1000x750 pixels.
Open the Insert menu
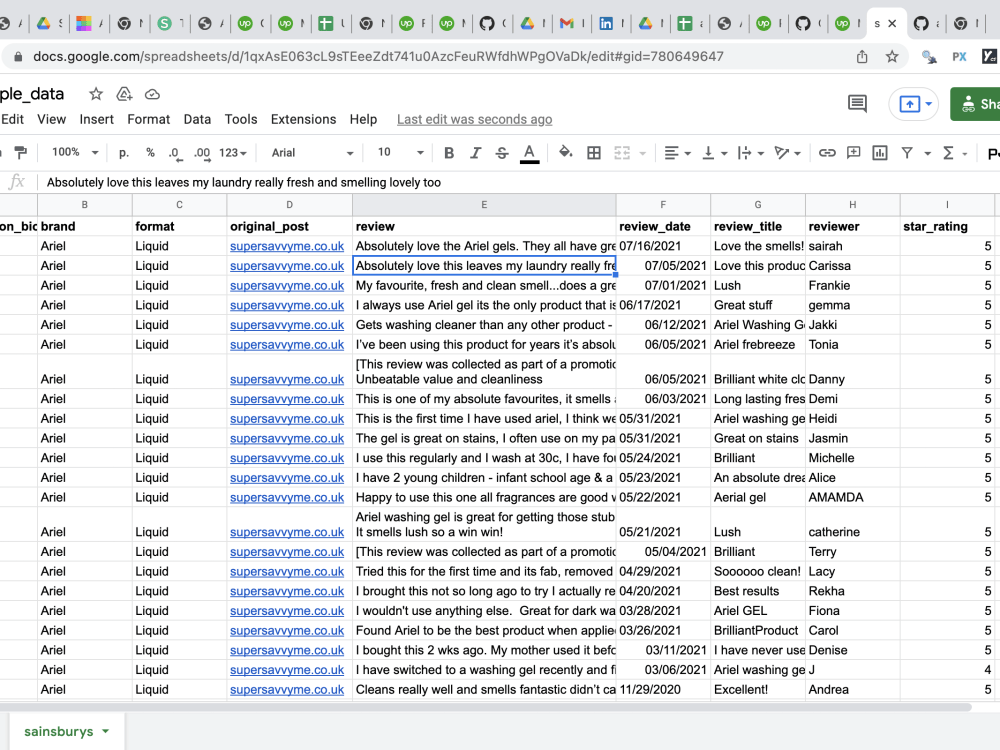point(96,119)
